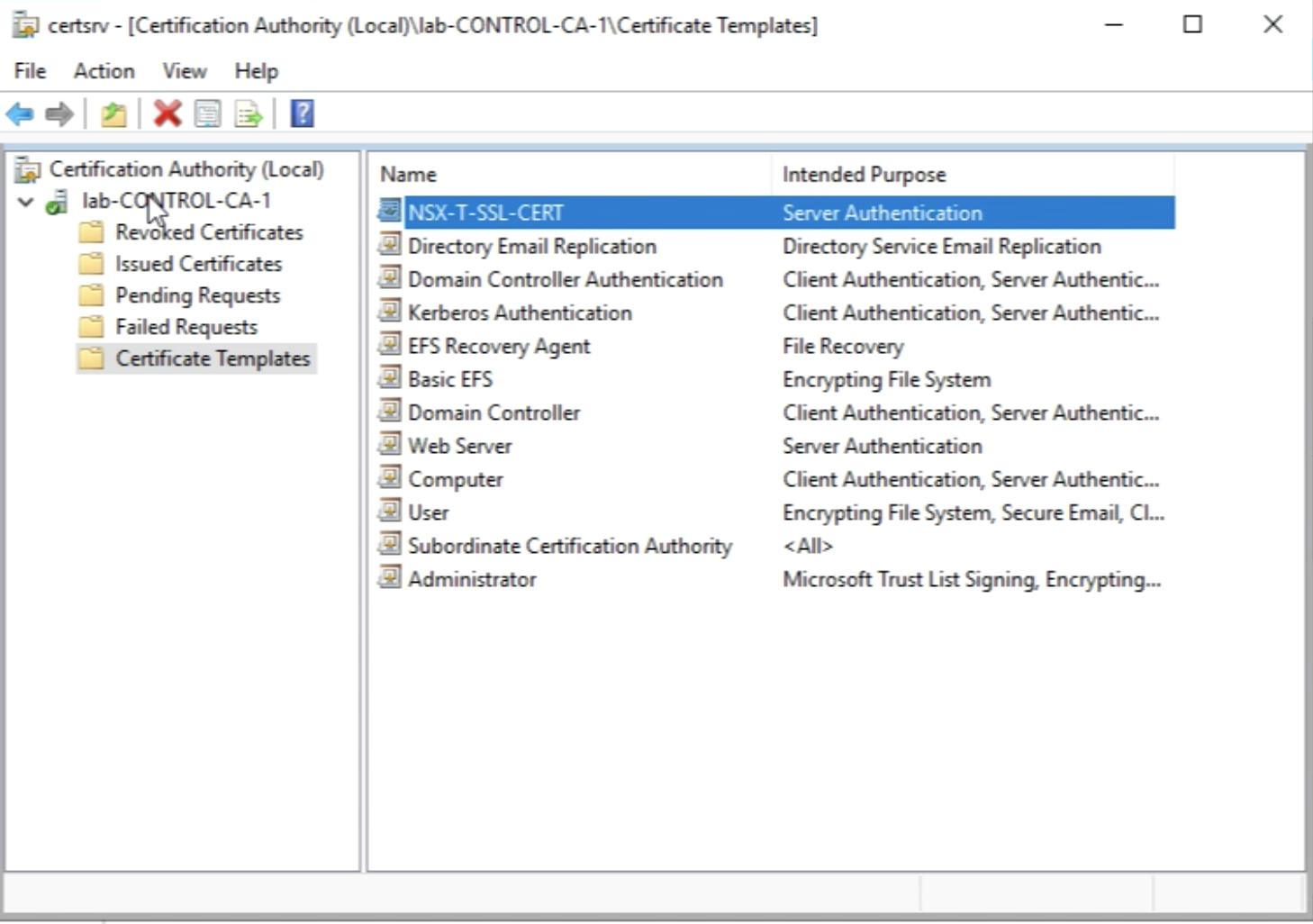Select Revoked Certificates folder

(x=208, y=232)
